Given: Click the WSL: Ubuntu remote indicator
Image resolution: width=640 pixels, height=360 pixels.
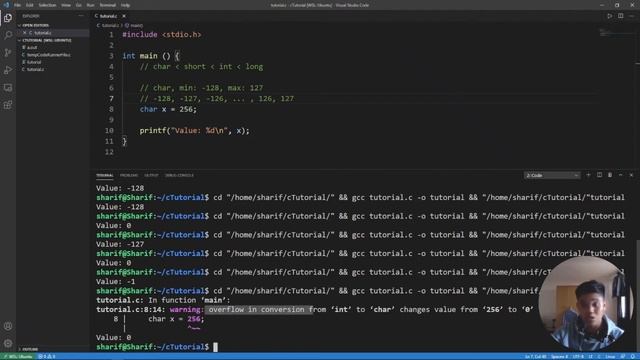Looking at the screenshot, I should tap(18, 356).
